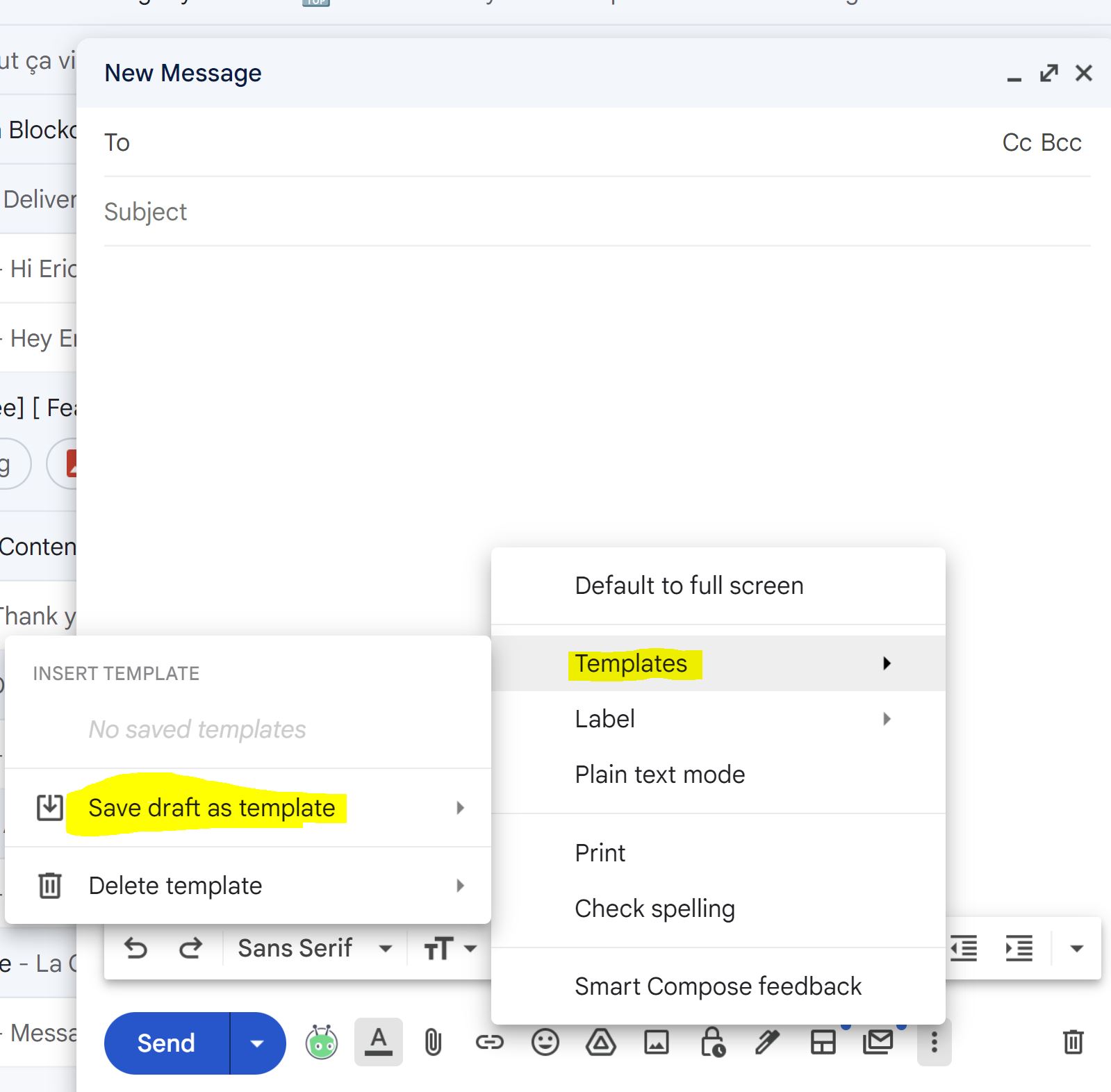Click the undo arrow in formatting bar
The width and height of the screenshot is (1111, 1092).
135,948
